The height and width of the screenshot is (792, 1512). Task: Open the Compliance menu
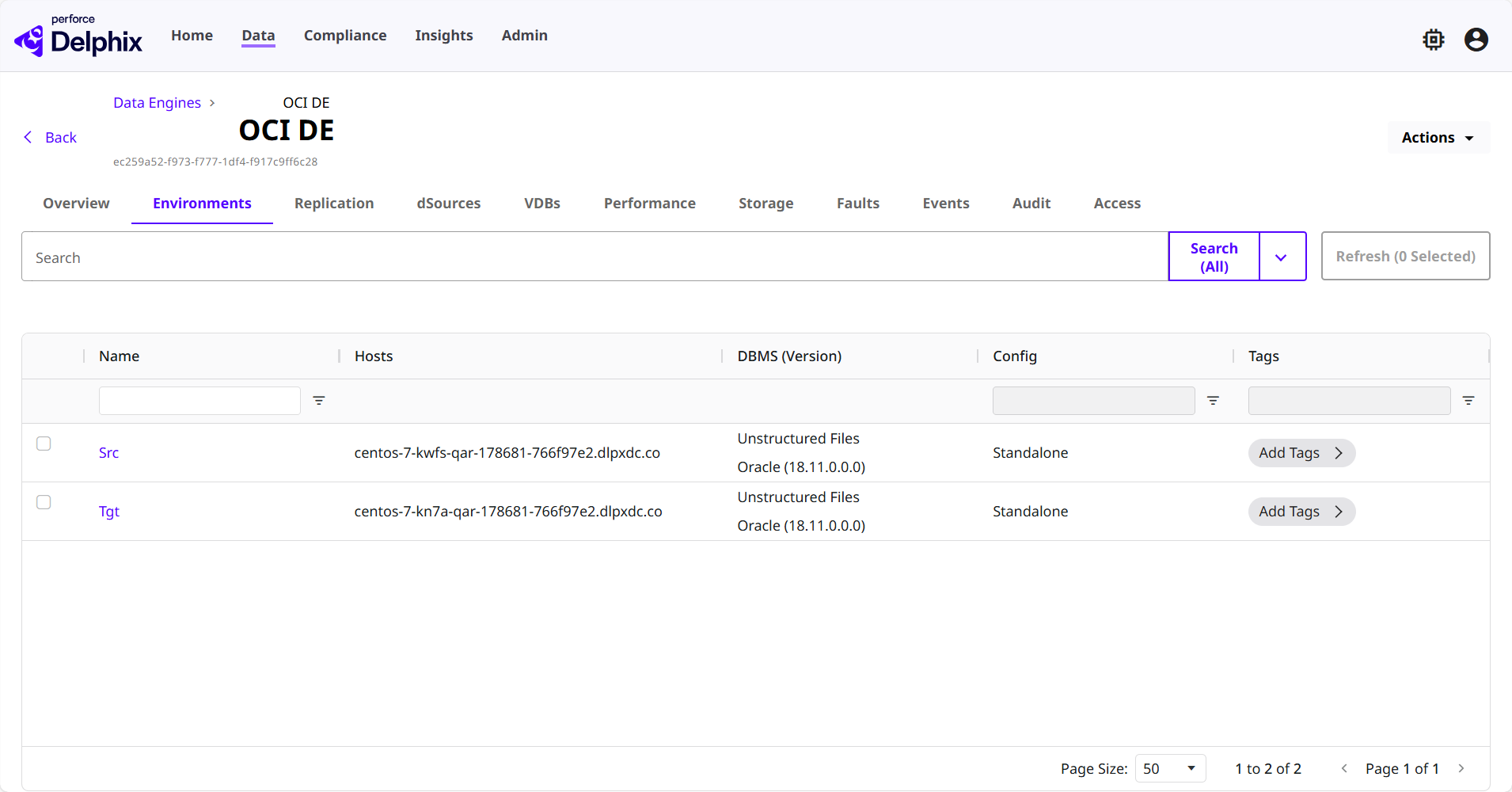coord(345,36)
